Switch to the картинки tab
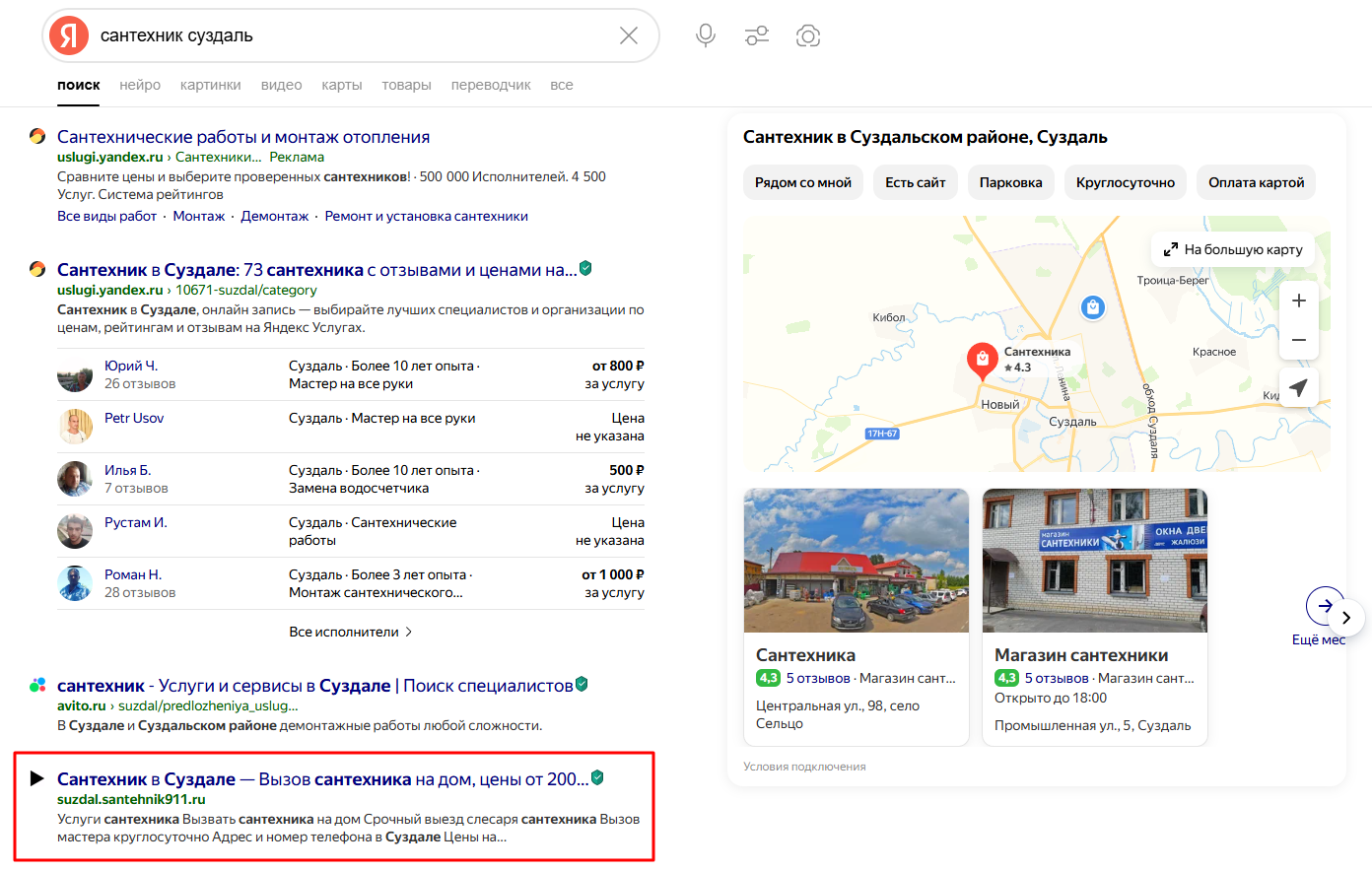Image resolution: width=1372 pixels, height=871 pixels. [x=210, y=85]
